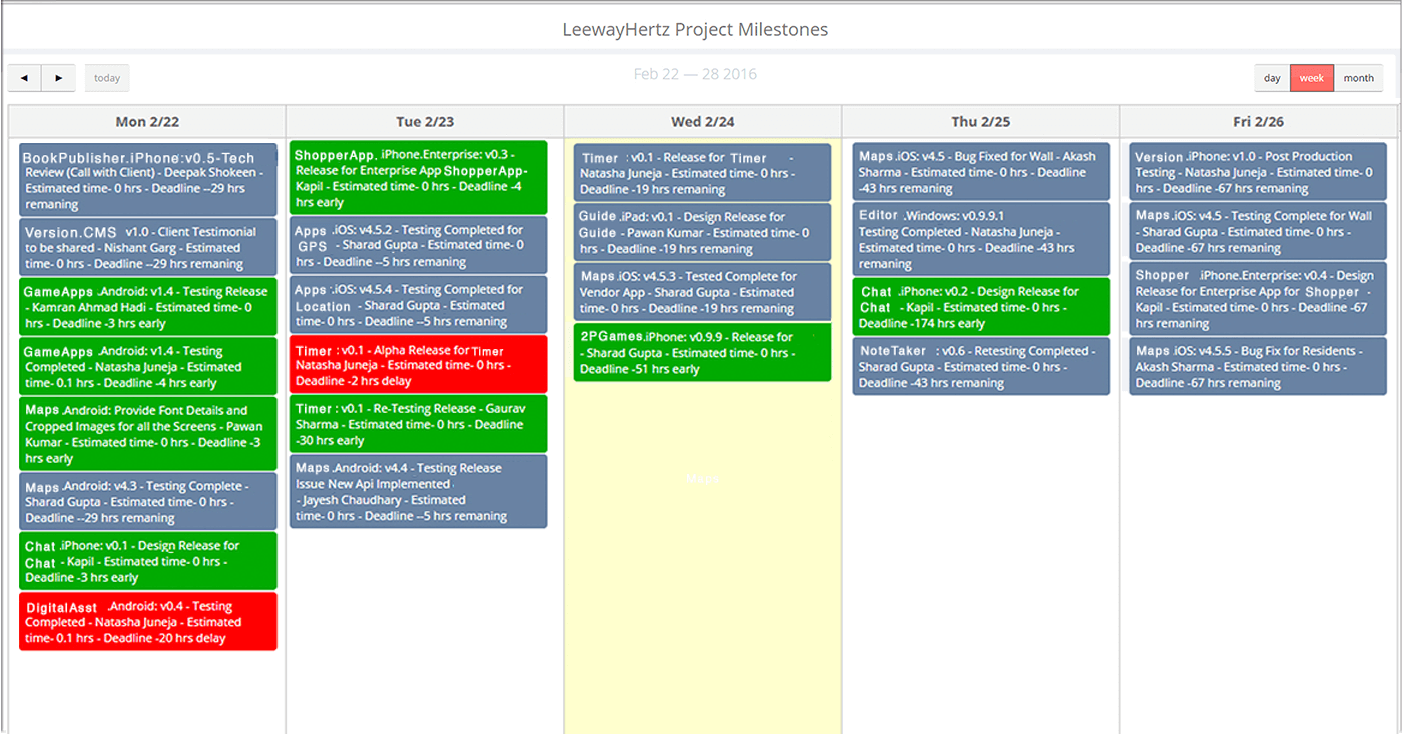Open GameApps Android v1.4 Testing Release card

(x=148, y=307)
